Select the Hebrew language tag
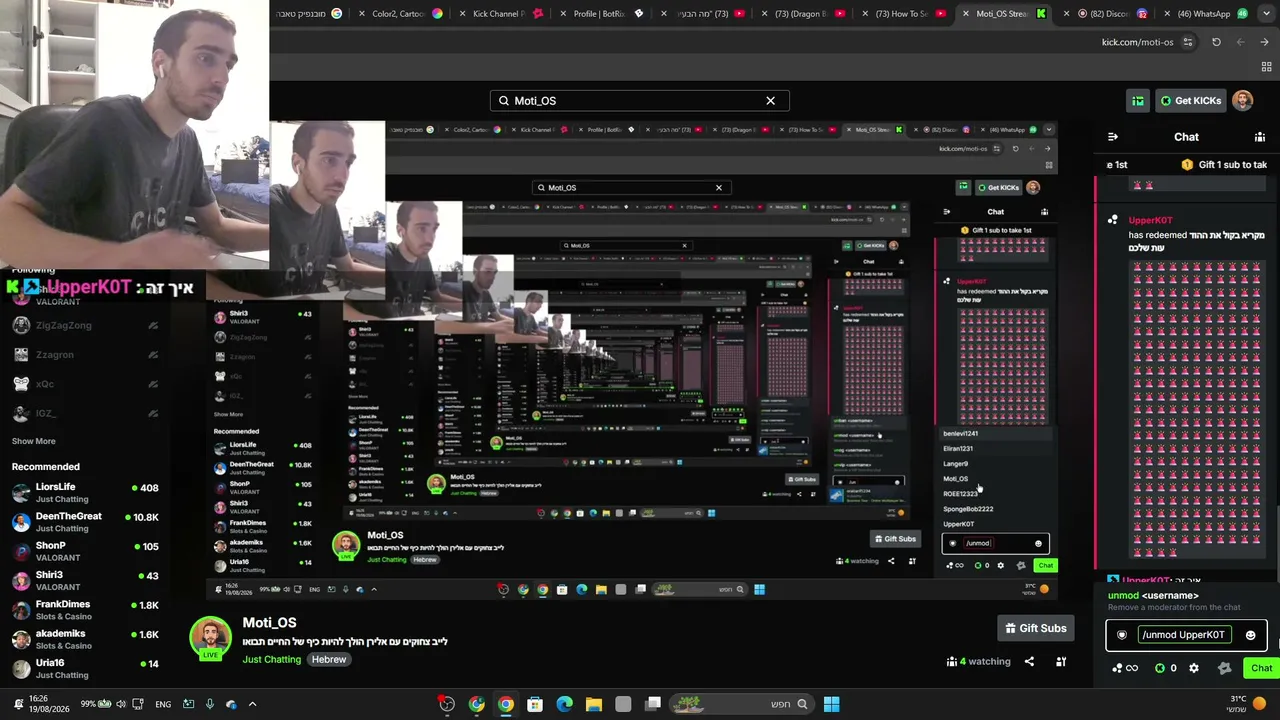The image size is (1280, 720). (328, 660)
